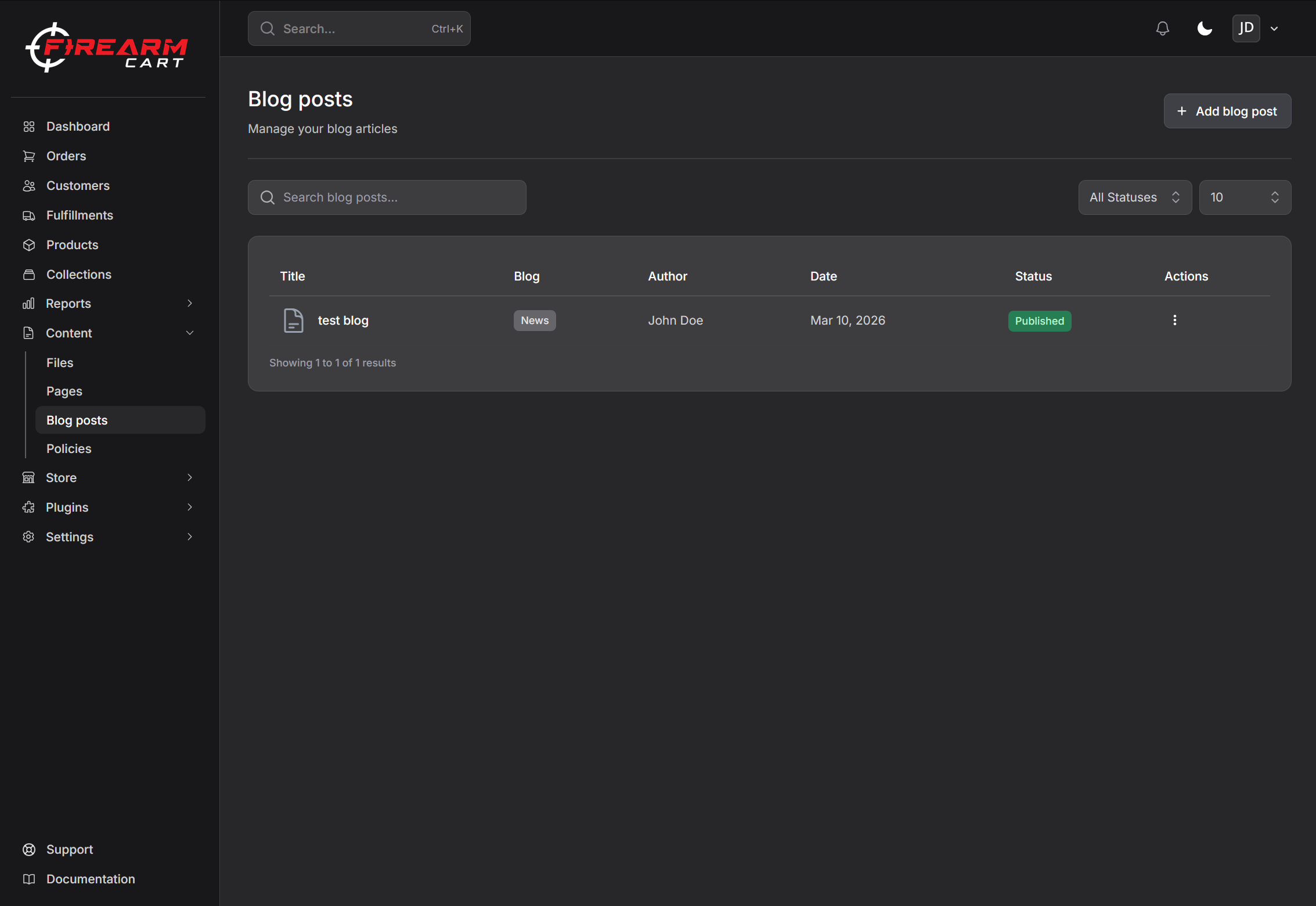The width and height of the screenshot is (1316, 906).
Task: Click Add blog post button
Action: click(x=1227, y=111)
